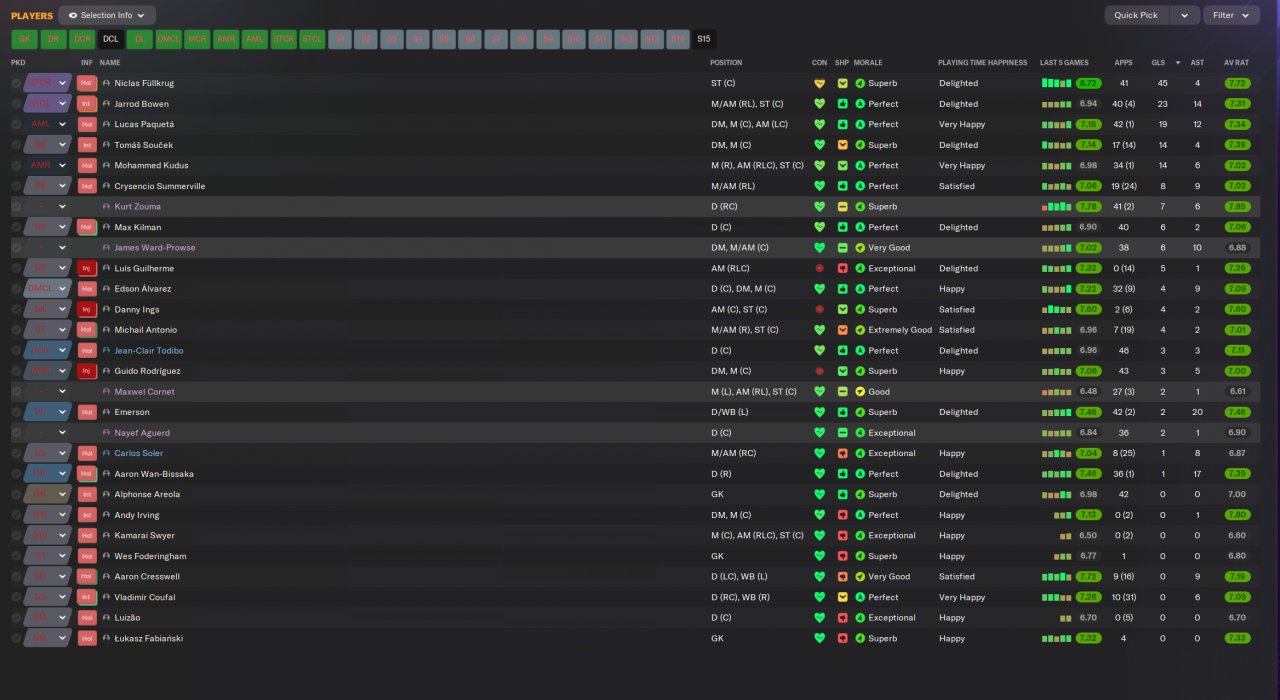Click Niclas Füllkrug's last 5 games form bars
Screen dimensions: 1280x700
click(1056, 83)
